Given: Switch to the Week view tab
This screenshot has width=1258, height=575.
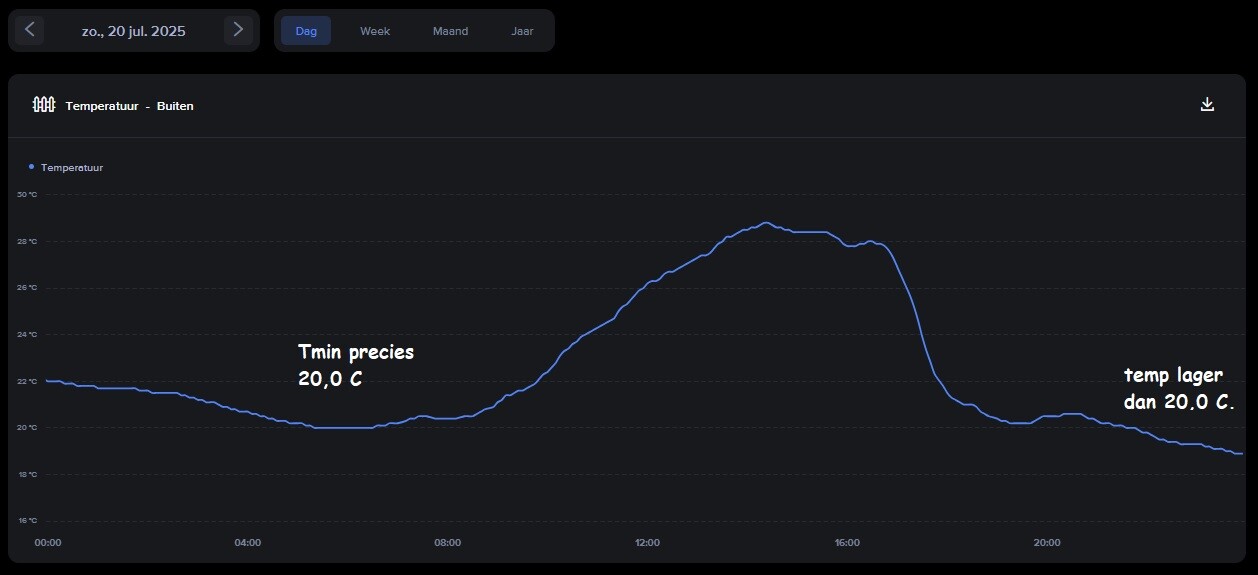Looking at the screenshot, I should (375, 31).
